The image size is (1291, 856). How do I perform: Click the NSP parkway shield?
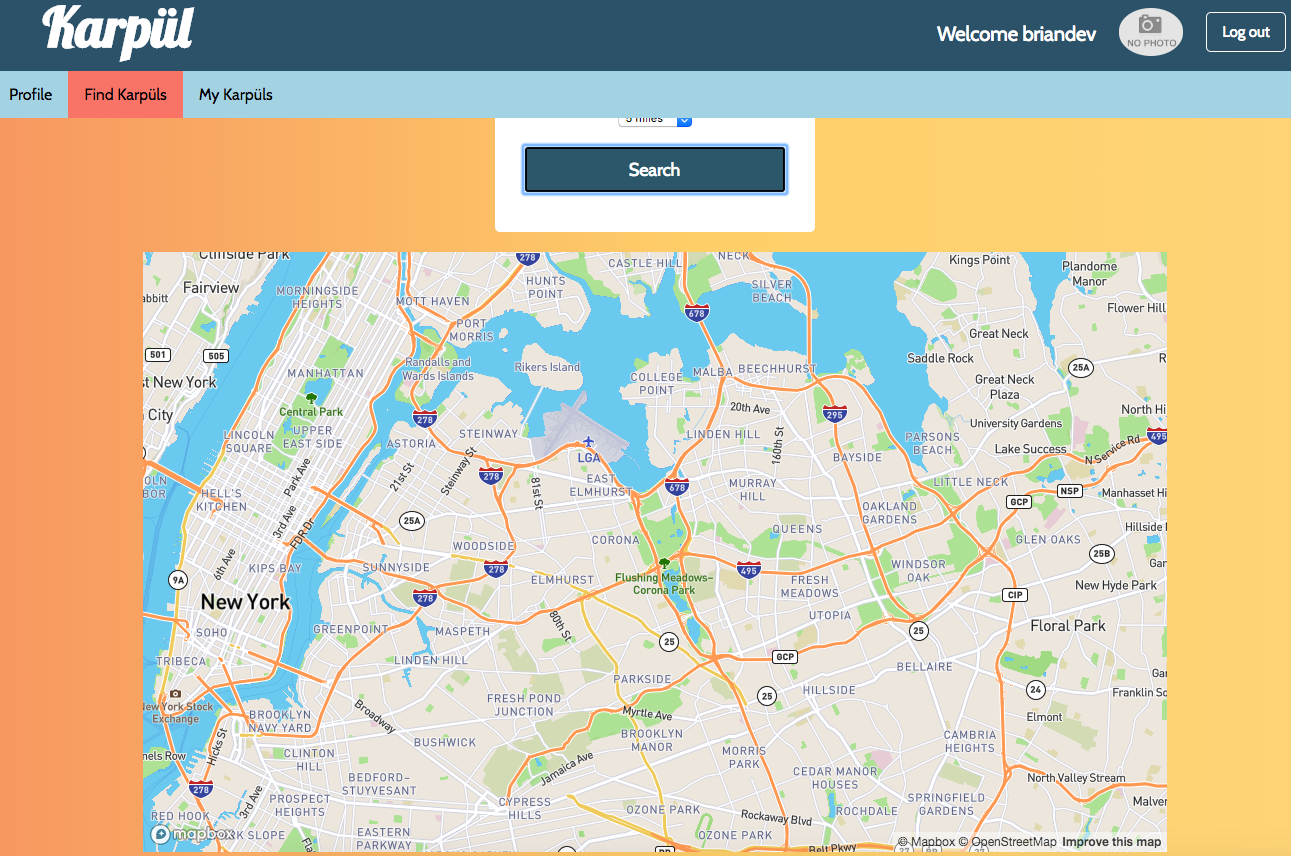tap(1070, 491)
